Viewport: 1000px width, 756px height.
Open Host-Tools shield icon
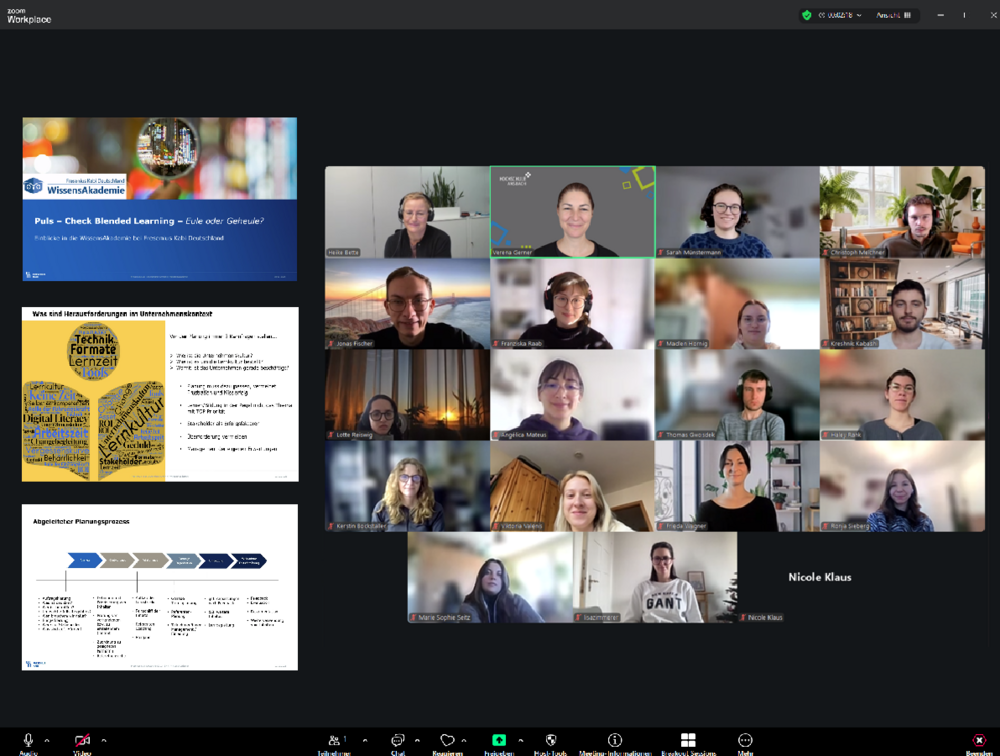(550, 741)
